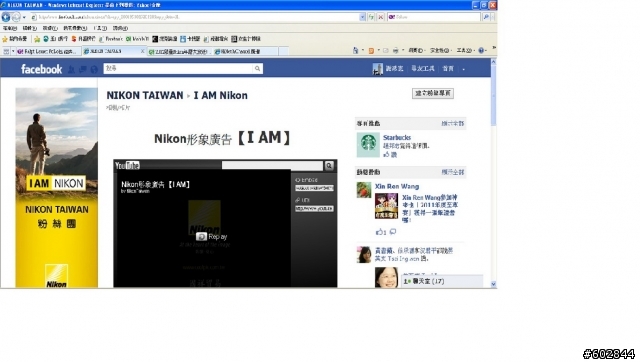Close the NIKON TAIWAN tab
Screen dimensions: 640x362
[142, 51]
